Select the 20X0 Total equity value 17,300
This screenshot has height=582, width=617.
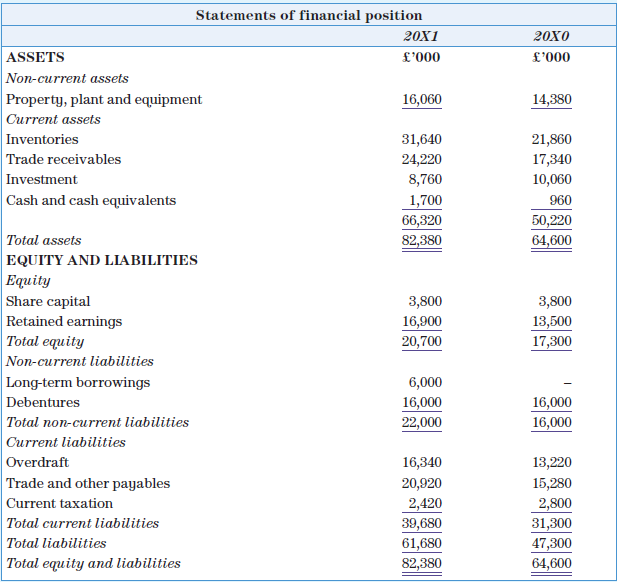tap(551, 341)
